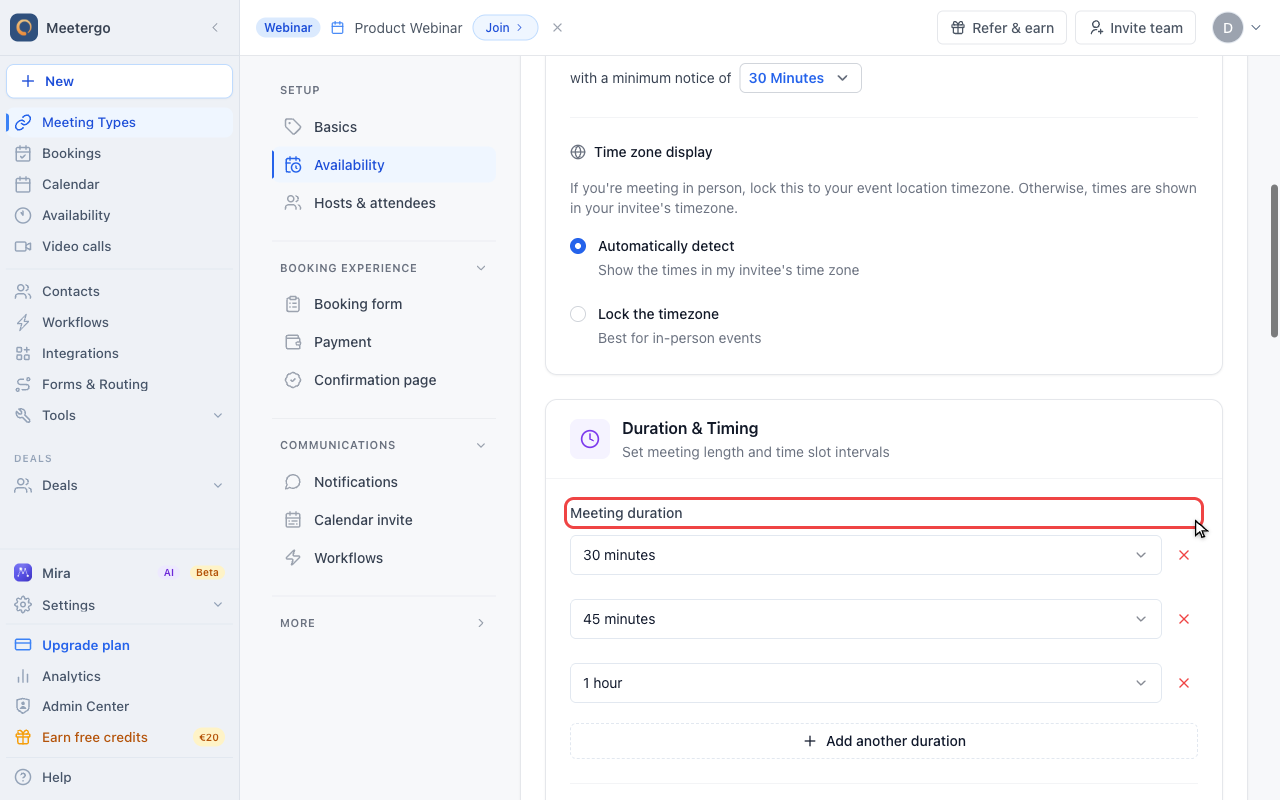The height and width of the screenshot is (800, 1280).
Task: Click Invite team button
Action: pyautogui.click(x=1136, y=28)
